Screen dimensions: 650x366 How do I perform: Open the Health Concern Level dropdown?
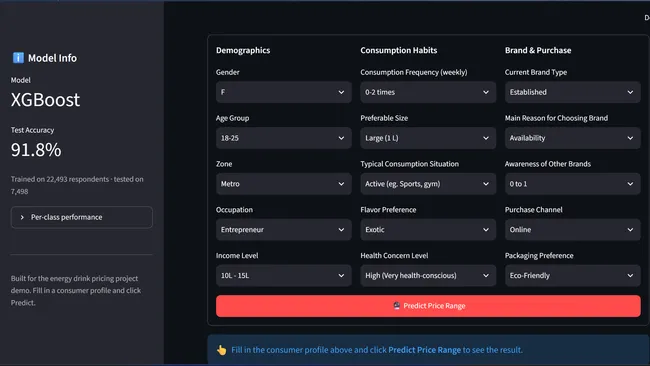click(428, 276)
